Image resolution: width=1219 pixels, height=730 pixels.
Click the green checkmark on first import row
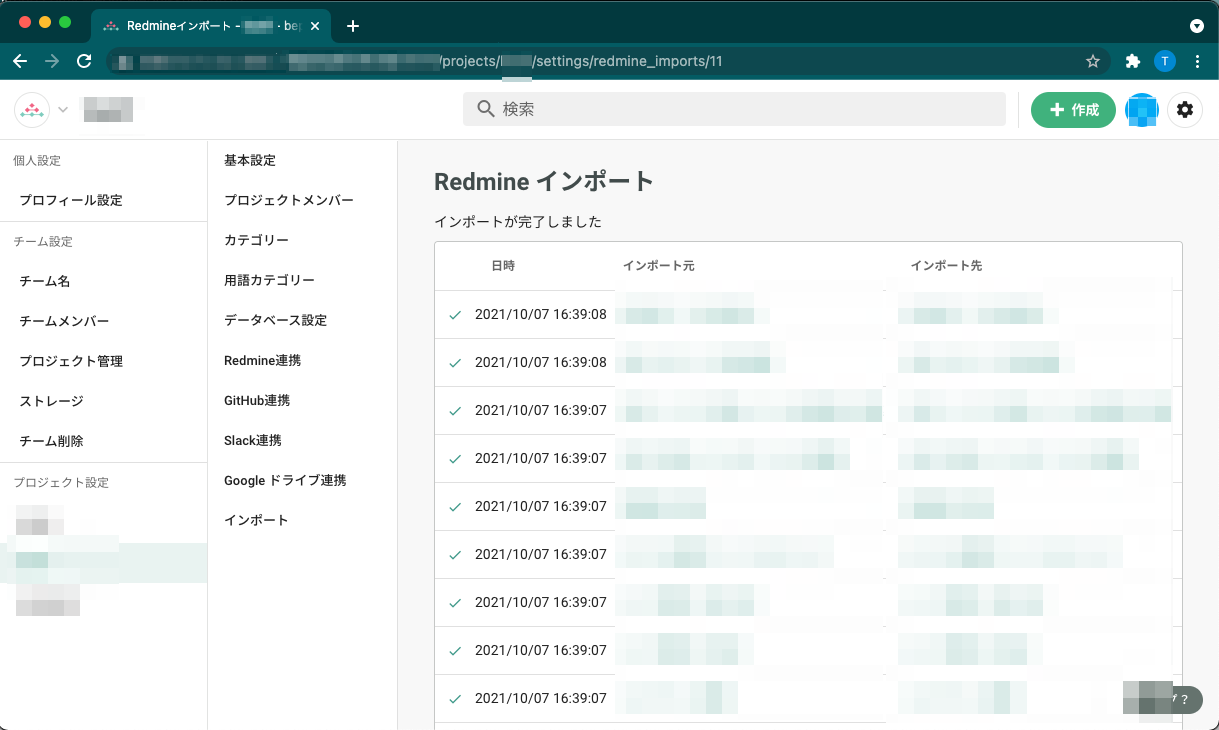455,314
